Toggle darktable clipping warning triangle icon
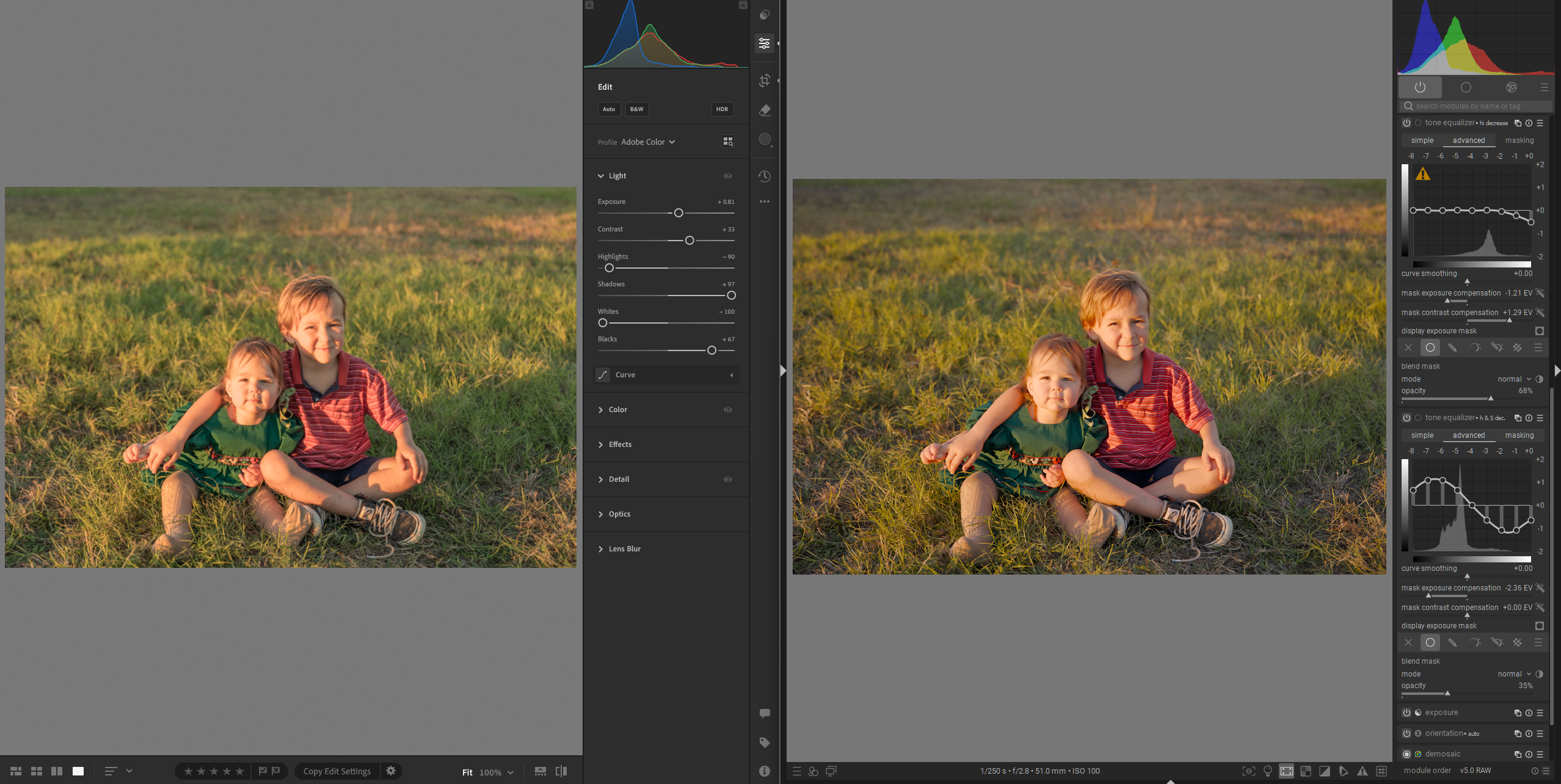Image resolution: width=1561 pixels, height=784 pixels. click(1362, 771)
